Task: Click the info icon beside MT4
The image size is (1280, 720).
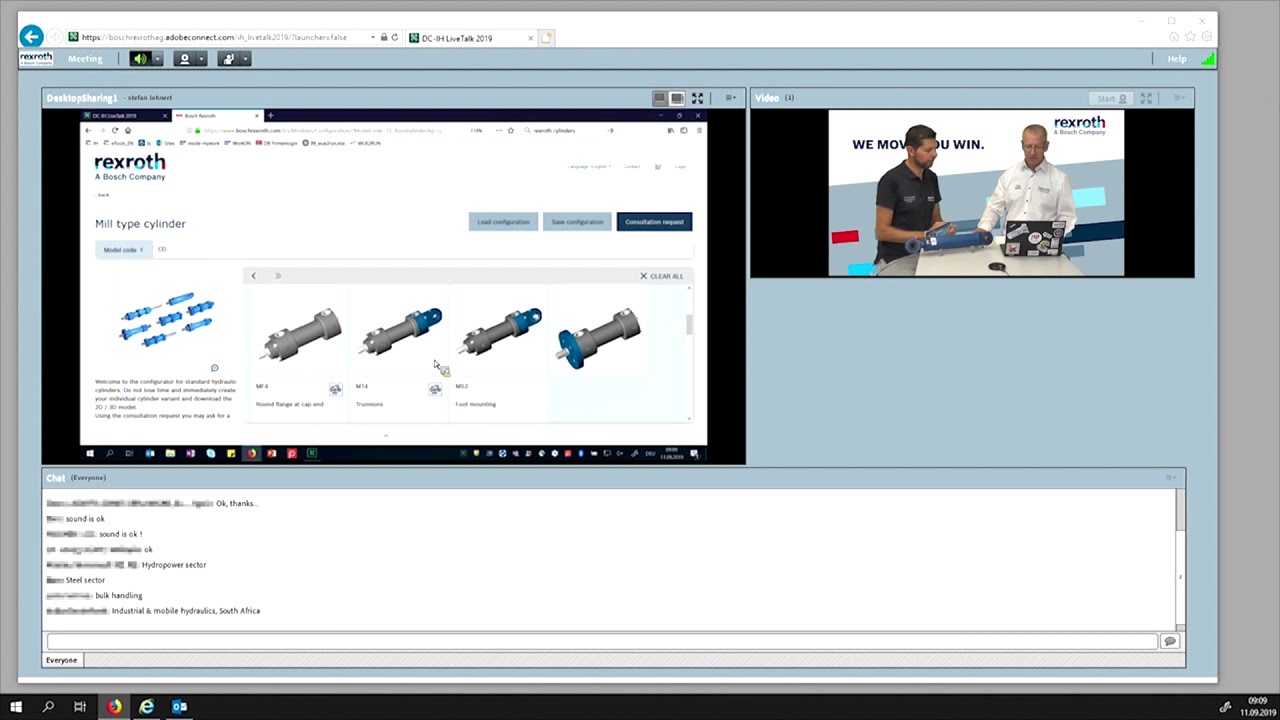Action: (x=435, y=389)
